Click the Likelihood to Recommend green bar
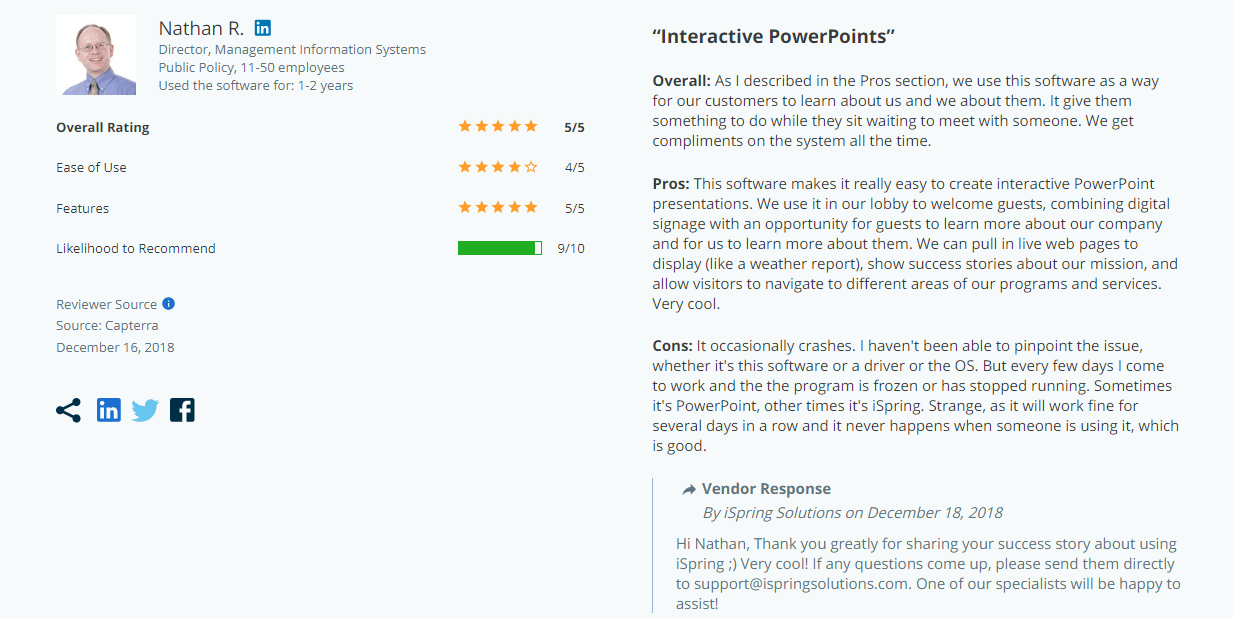Image resolution: width=1233 pixels, height=619 pixels. pos(499,248)
